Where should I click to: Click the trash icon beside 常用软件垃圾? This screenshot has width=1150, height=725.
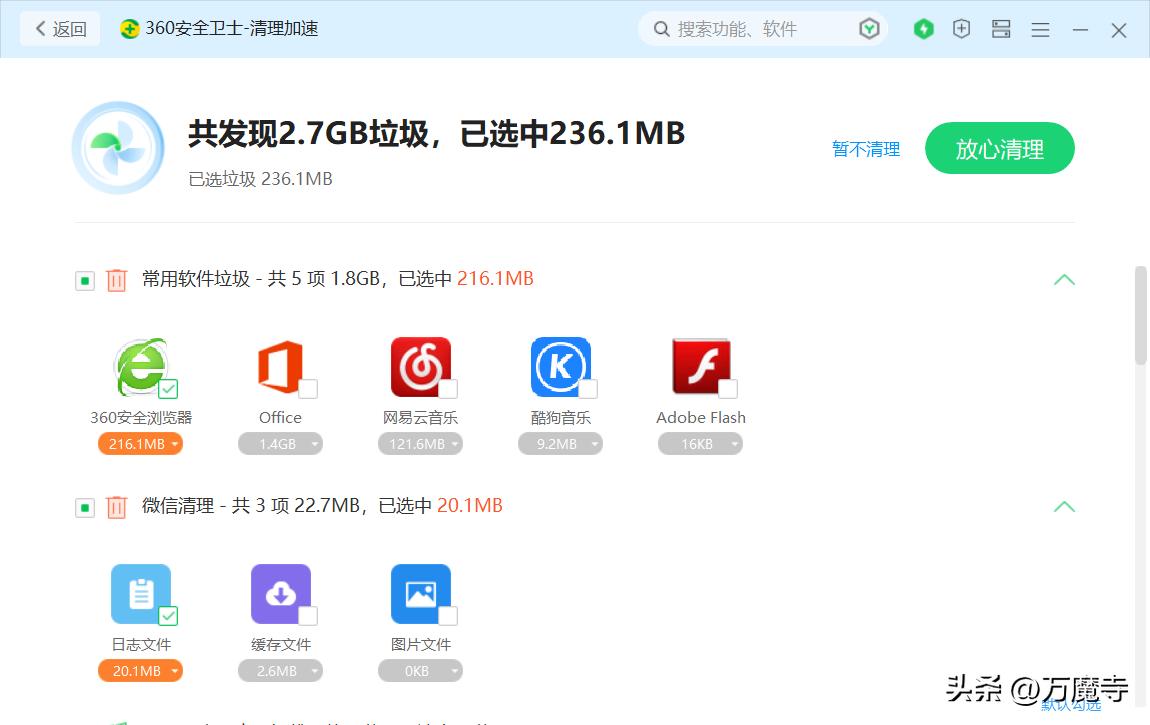116,280
